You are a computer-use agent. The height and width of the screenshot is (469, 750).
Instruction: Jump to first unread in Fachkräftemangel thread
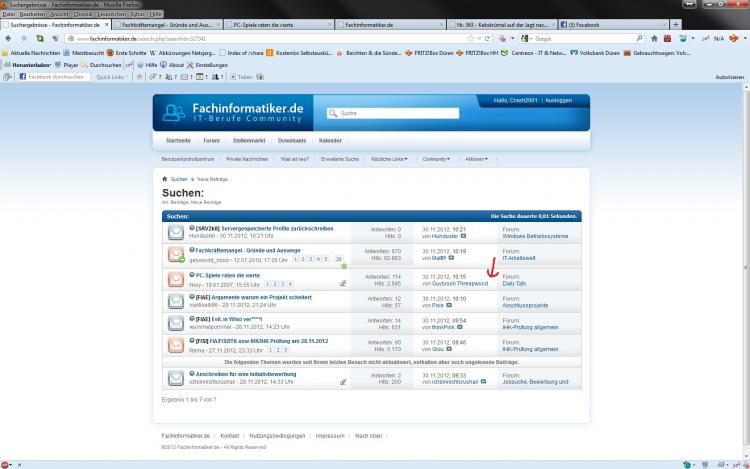click(x=192, y=250)
